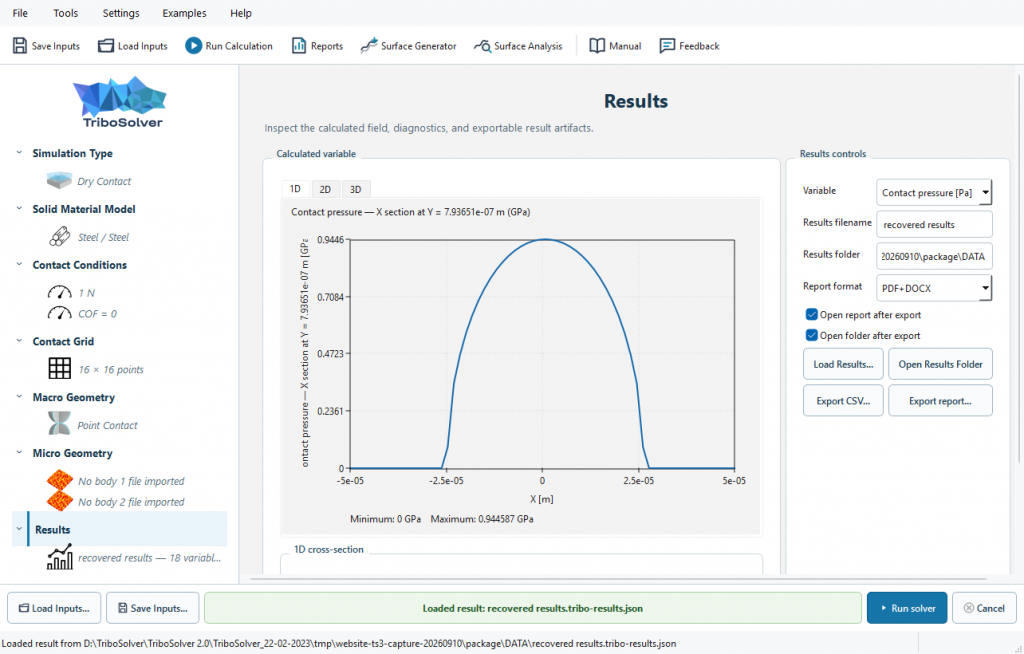Screen dimensions: 1024x654
Task: Click the Cancel button at bottom right
Action: tap(984, 608)
